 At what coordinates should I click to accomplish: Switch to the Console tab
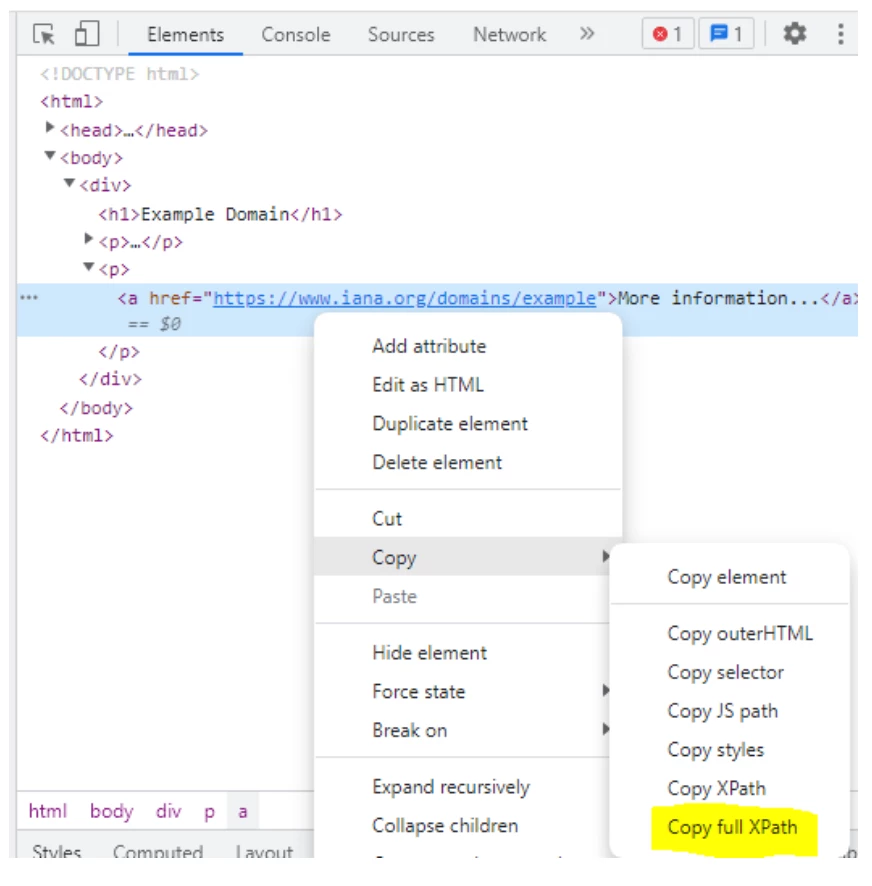tap(296, 35)
